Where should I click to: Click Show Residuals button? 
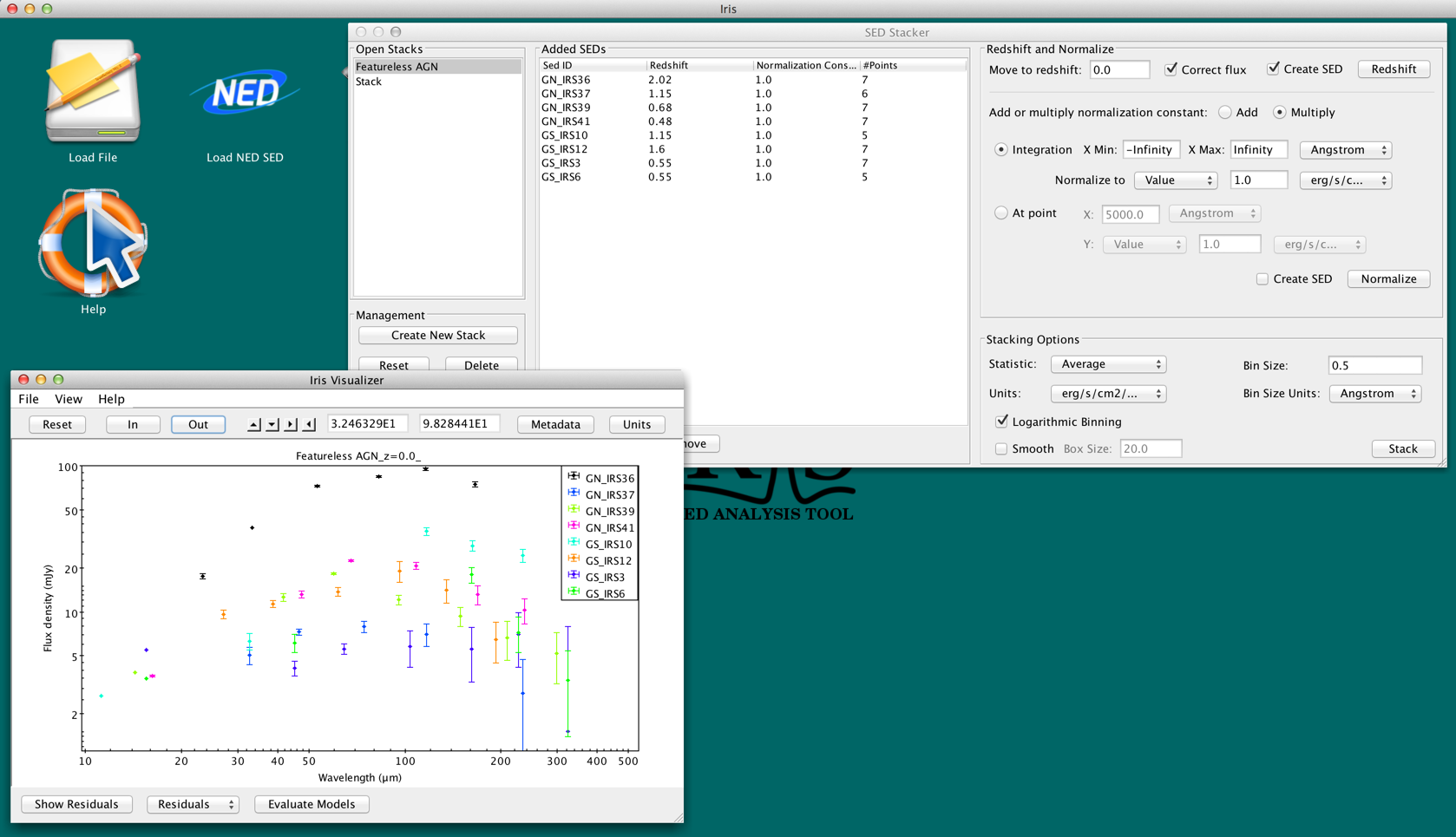coord(76,804)
